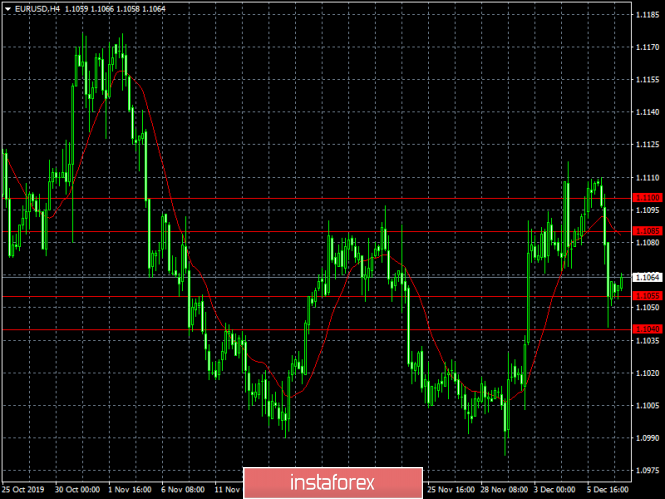Click the 1.0990 price scale value
Viewport: 665px width, 499px height.
(x=648, y=438)
